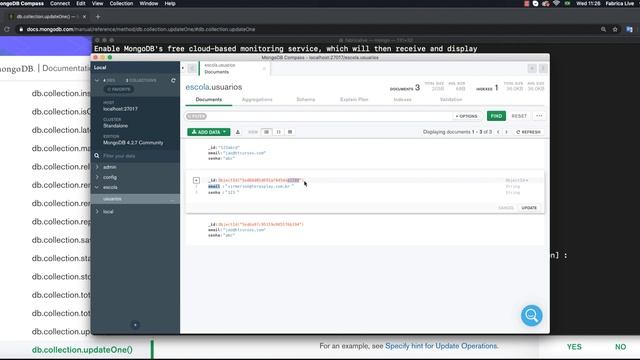Open the Help menu
The height and width of the screenshot is (360, 640).
[170, 3]
